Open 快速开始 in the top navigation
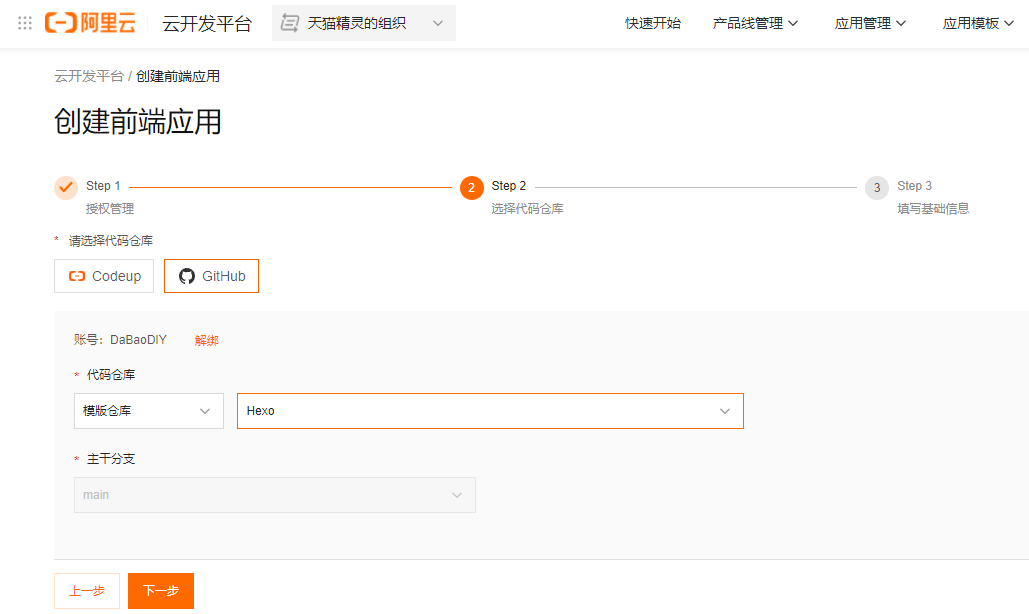Viewport: 1029px width, 614px height. tap(653, 24)
